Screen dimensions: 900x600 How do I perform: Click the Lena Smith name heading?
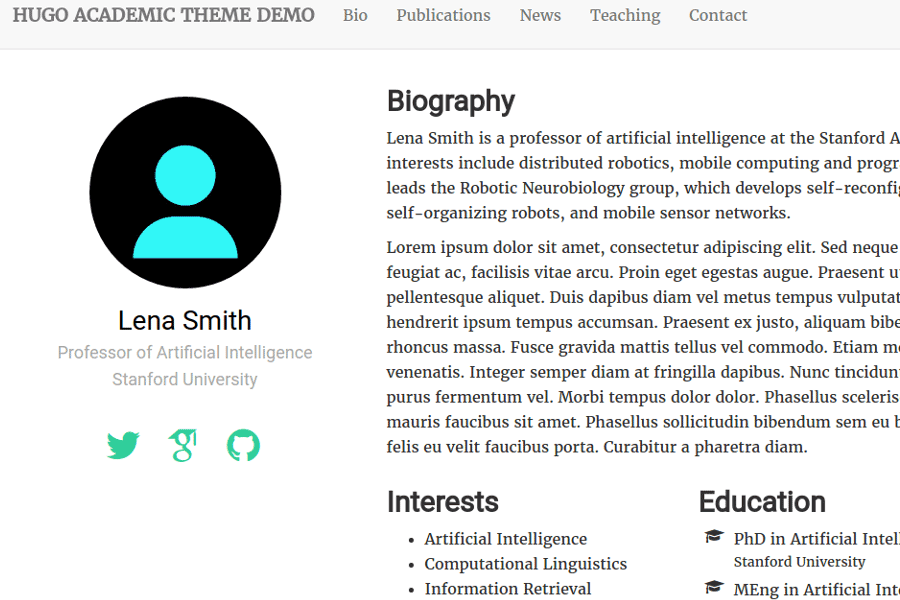[185, 320]
